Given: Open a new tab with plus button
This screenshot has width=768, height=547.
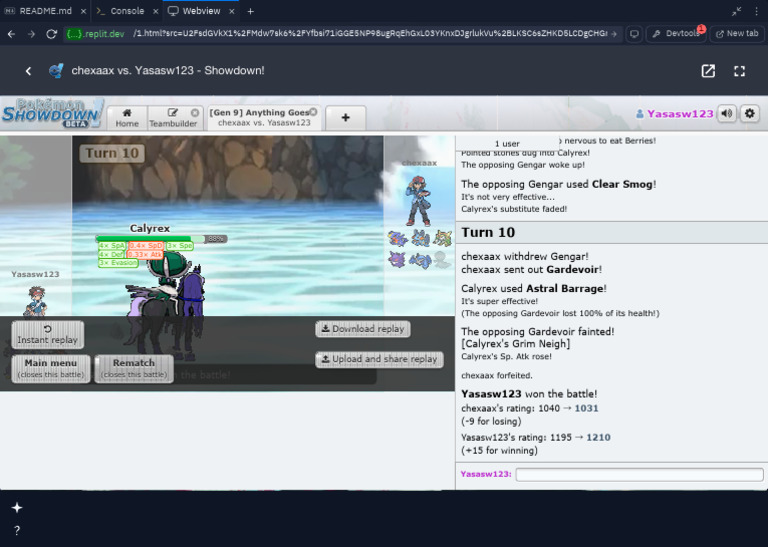Looking at the screenshot, I should (345, 118).
